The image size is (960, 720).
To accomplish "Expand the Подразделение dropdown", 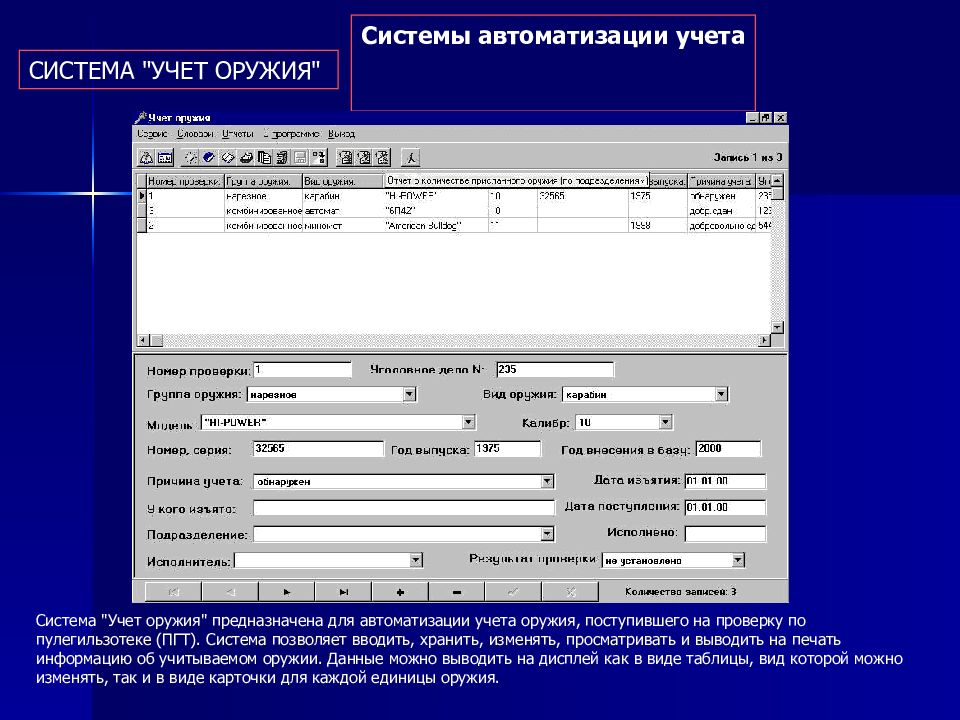I will tap(547, 534).
